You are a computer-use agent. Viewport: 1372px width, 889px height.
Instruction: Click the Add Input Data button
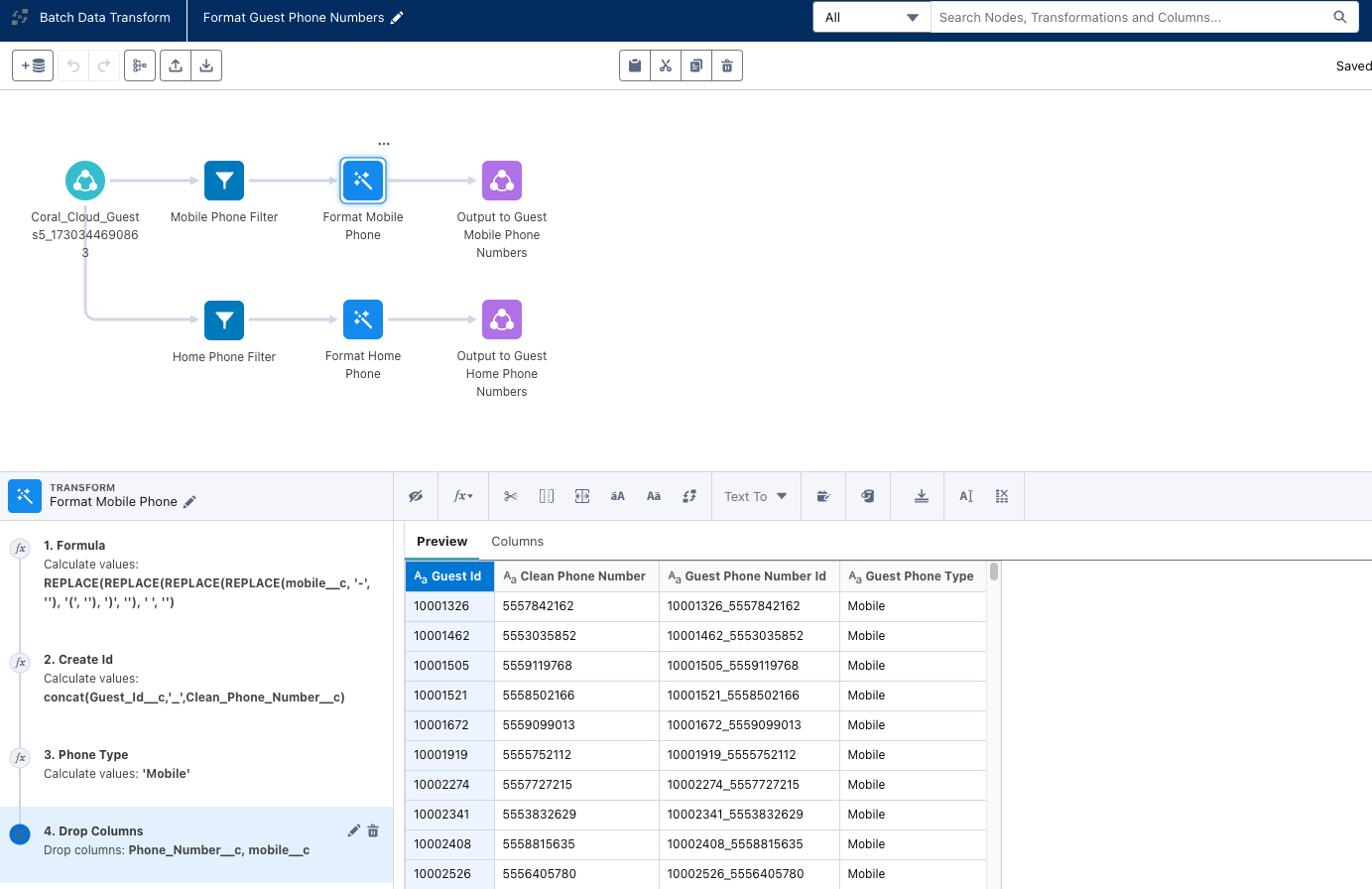pyautogui.click(x=33, y=65)
